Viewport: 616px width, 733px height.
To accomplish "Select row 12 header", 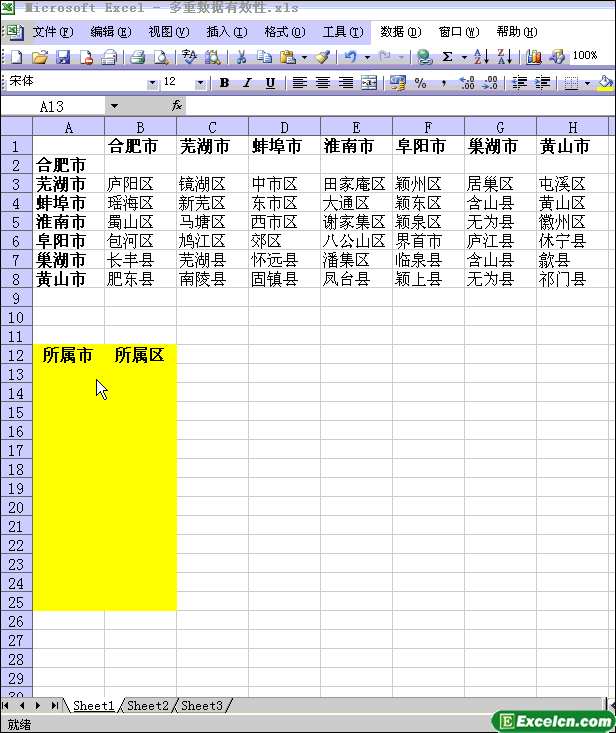I will pos(16,355).
